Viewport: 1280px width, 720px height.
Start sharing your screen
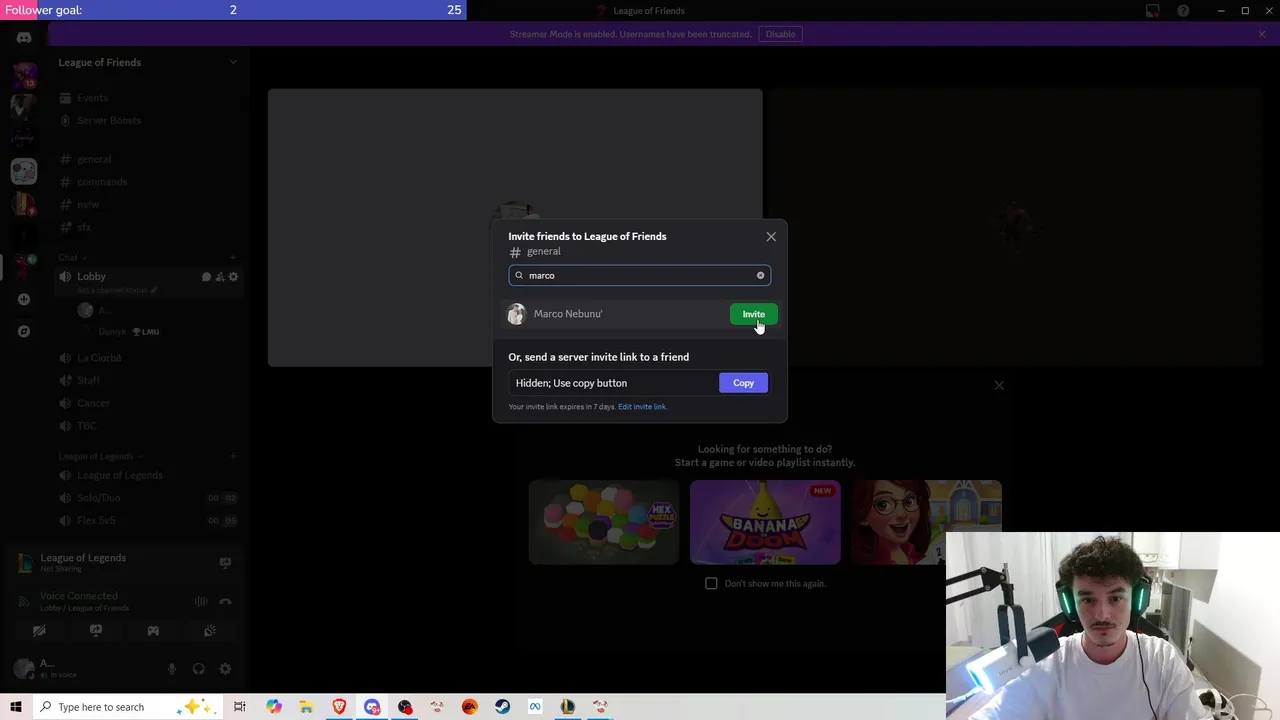[x=96, y=631]
